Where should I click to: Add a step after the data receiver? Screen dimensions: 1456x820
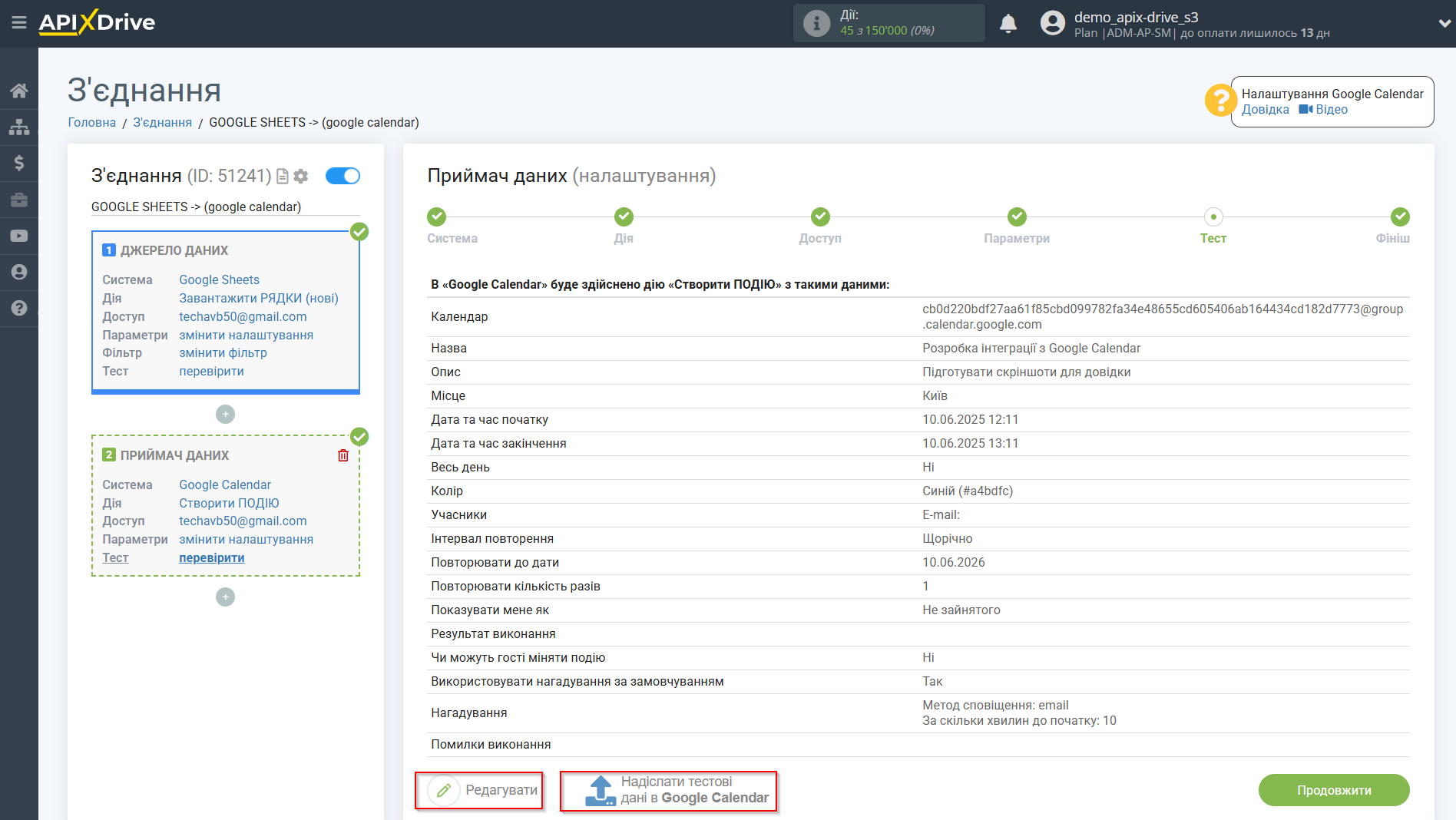225,597
